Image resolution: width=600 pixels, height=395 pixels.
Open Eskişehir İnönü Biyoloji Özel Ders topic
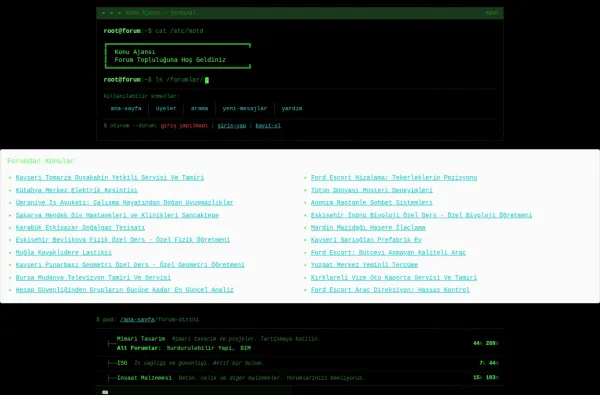(421, 215)
